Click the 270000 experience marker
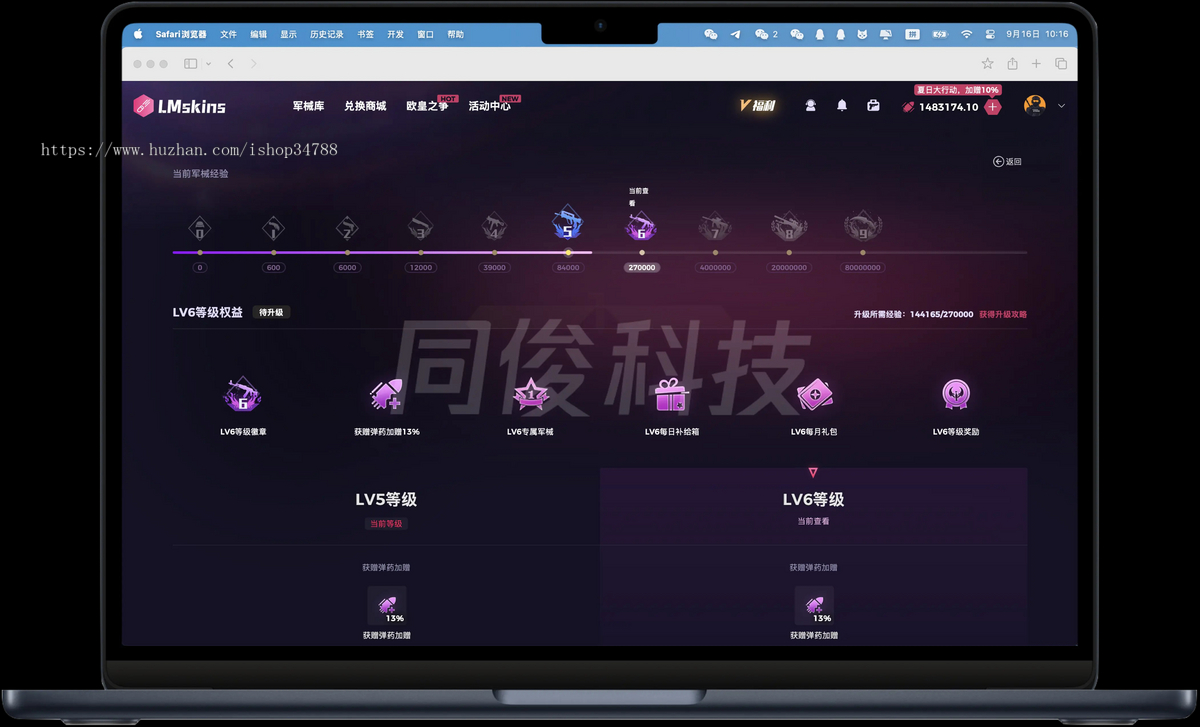 coord(641,268)
